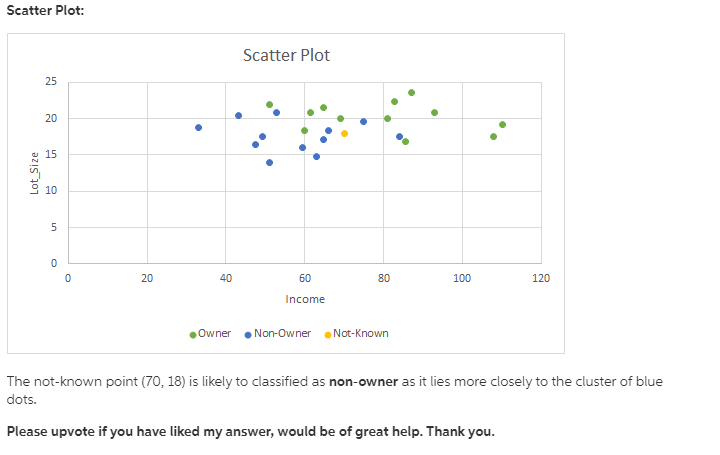
Task: Click the rightmost green data point
Action: click(502, 125)
